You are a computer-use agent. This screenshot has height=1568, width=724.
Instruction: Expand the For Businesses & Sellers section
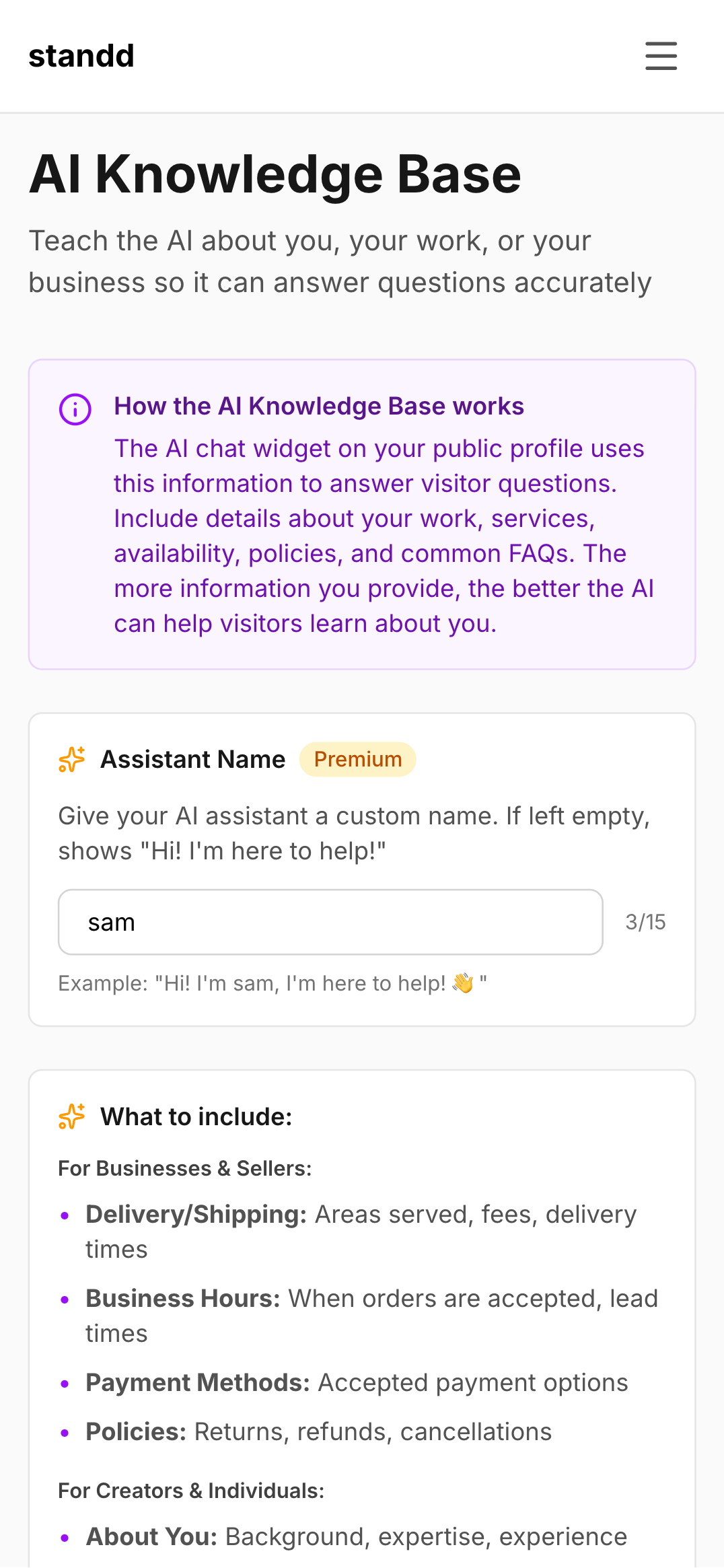[184, 1168]
